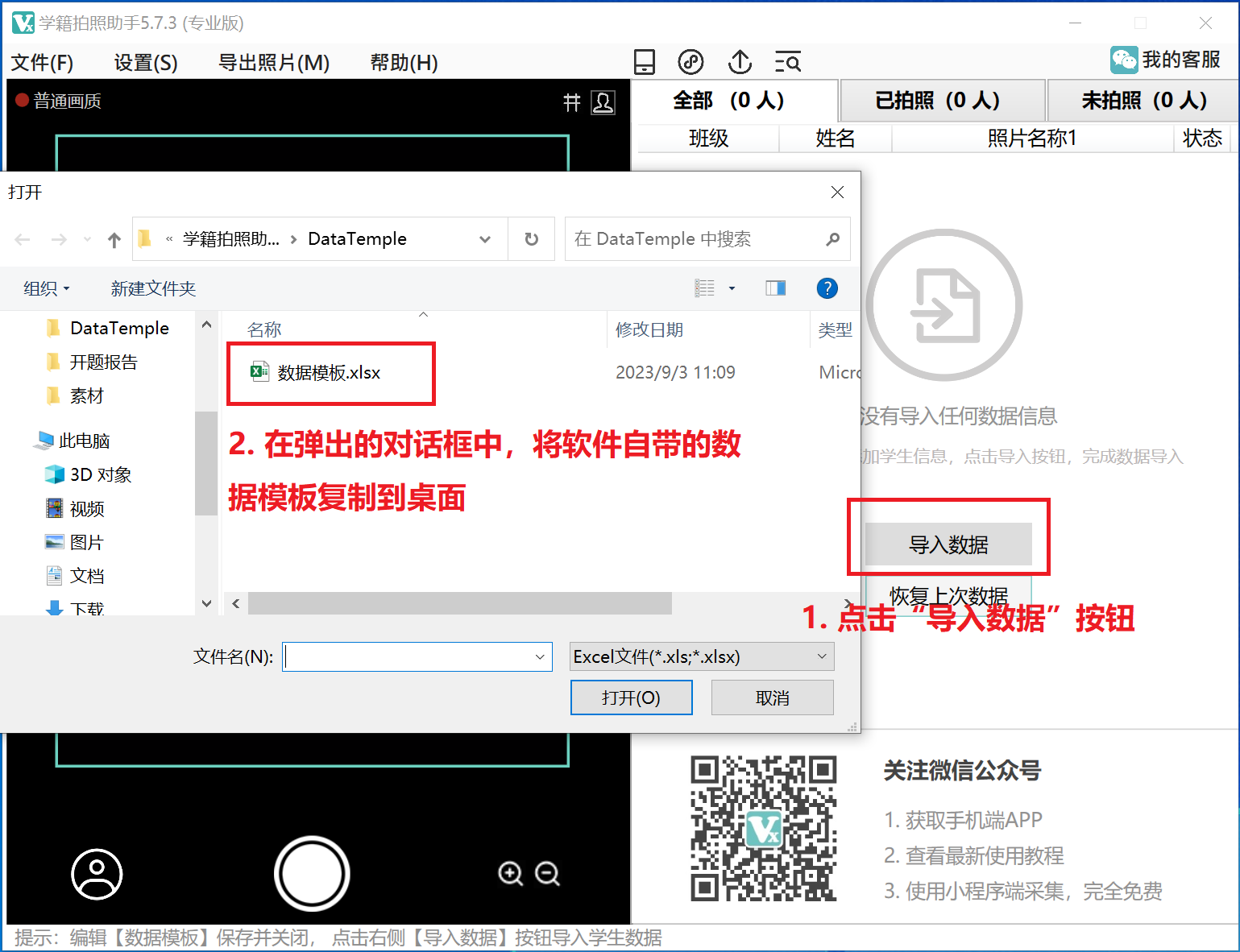Expand the file name combo box dropdown
Screen dimensions: 1240x952
(x=540, y=656)
